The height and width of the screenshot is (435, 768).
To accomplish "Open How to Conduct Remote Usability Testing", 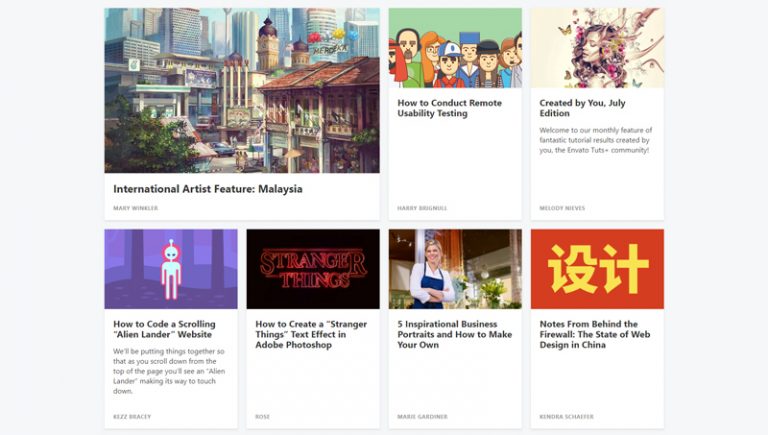I will point(450,108).
